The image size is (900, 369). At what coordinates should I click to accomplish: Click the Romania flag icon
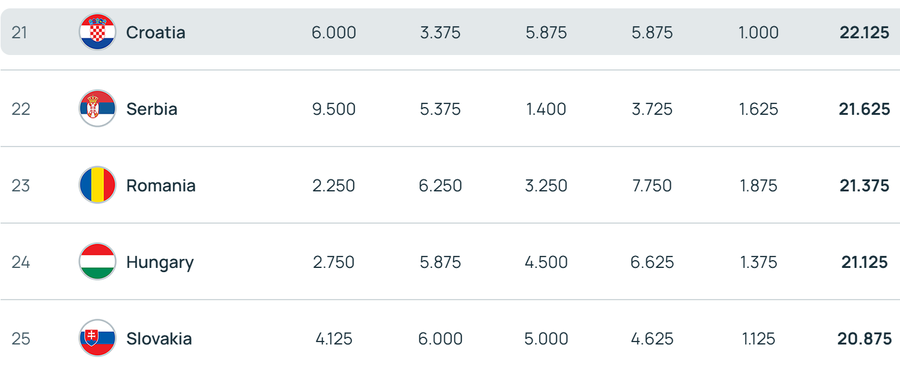[98, 185]
